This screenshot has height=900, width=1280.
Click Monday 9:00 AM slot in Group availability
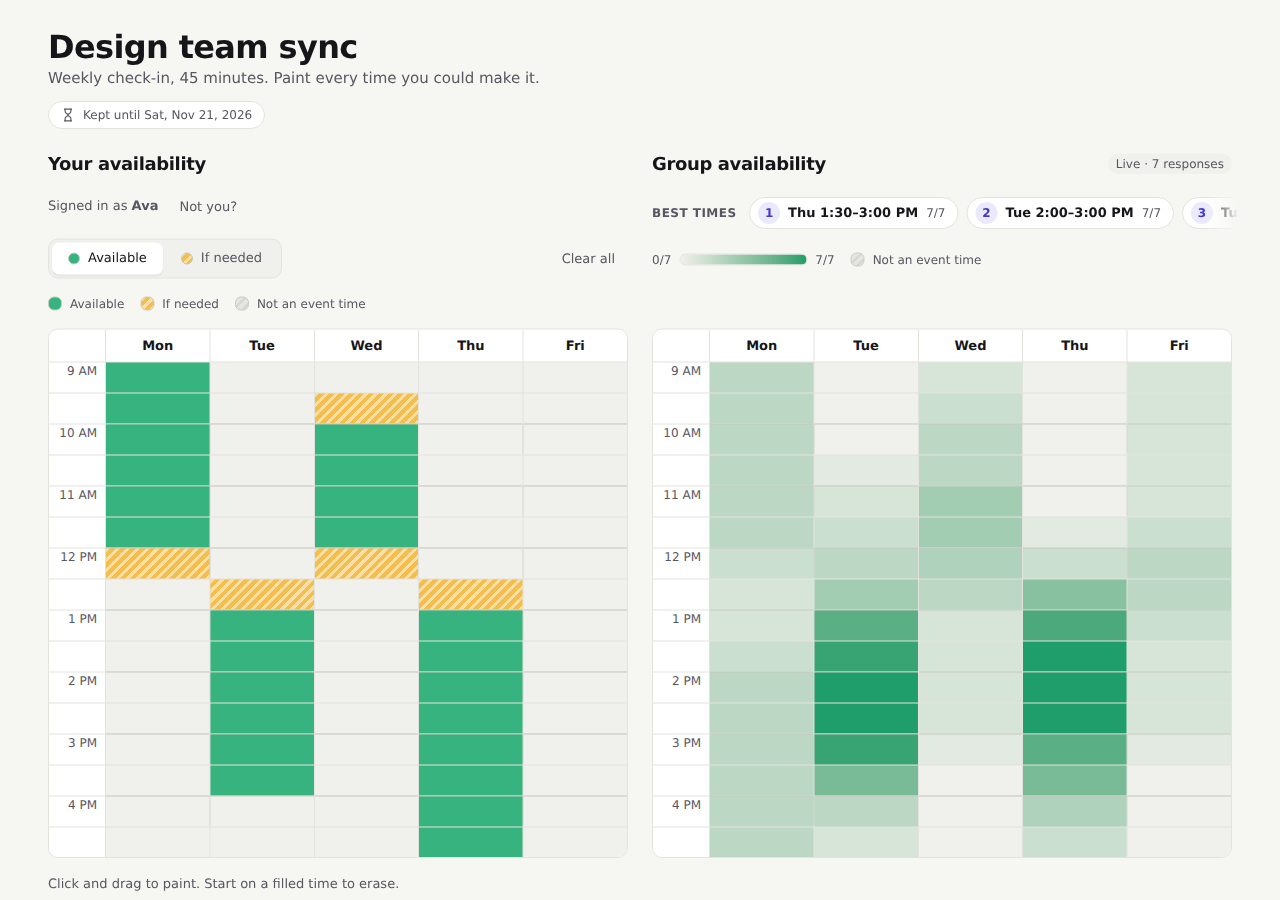(x=762, y=378)
